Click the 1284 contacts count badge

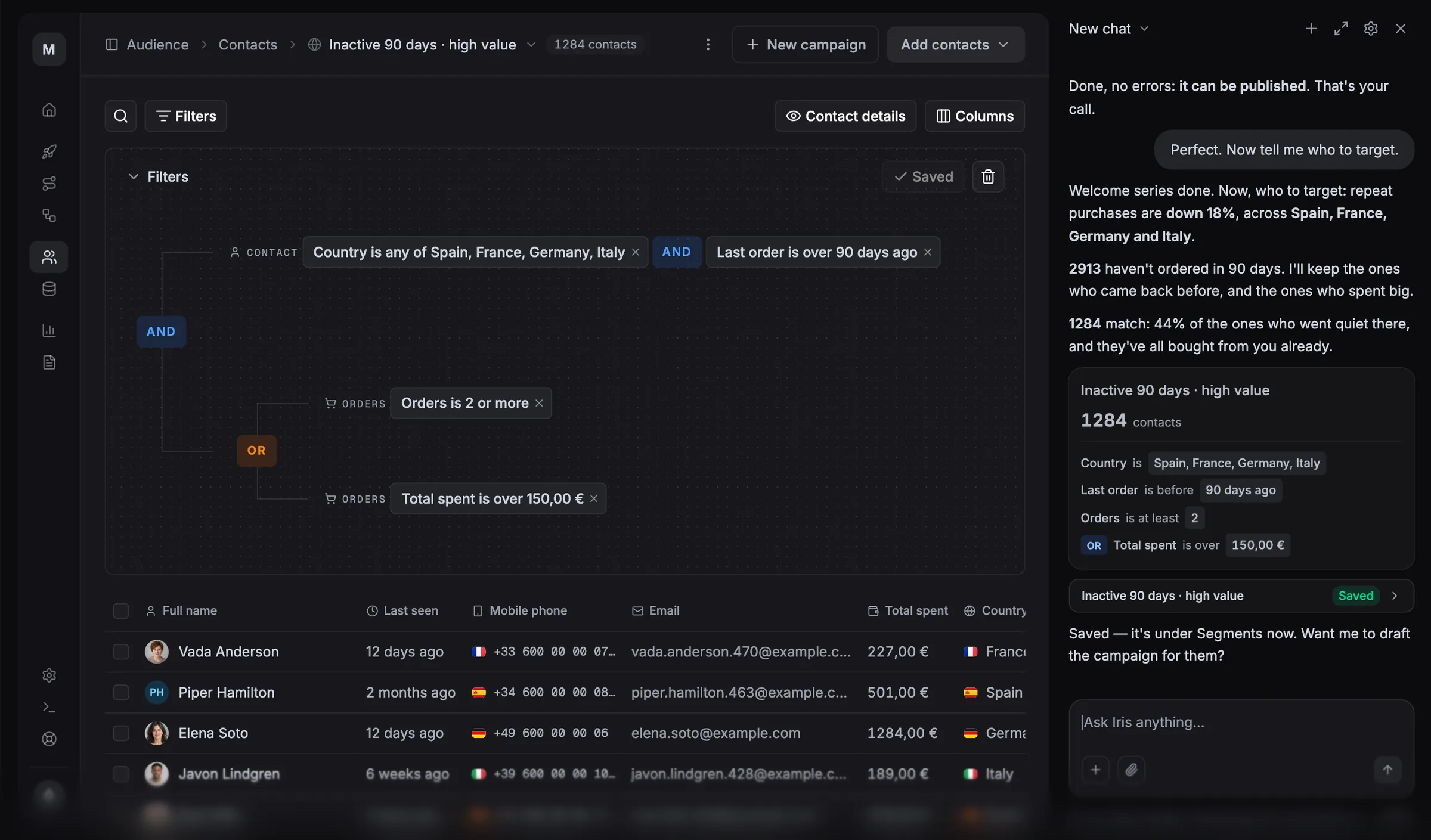[595, 44]
